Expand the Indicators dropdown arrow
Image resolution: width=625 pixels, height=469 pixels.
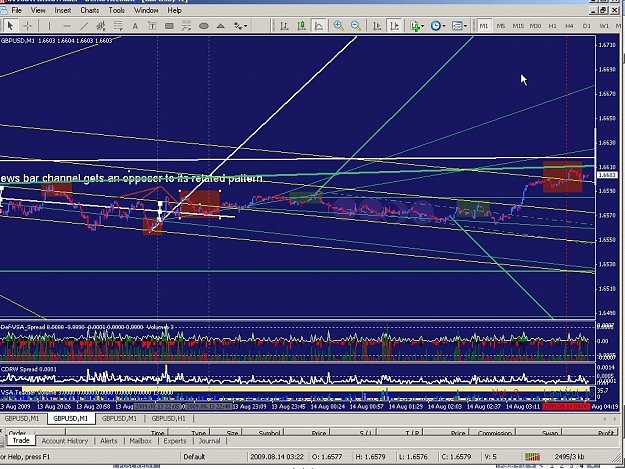(x=423, y=26)
